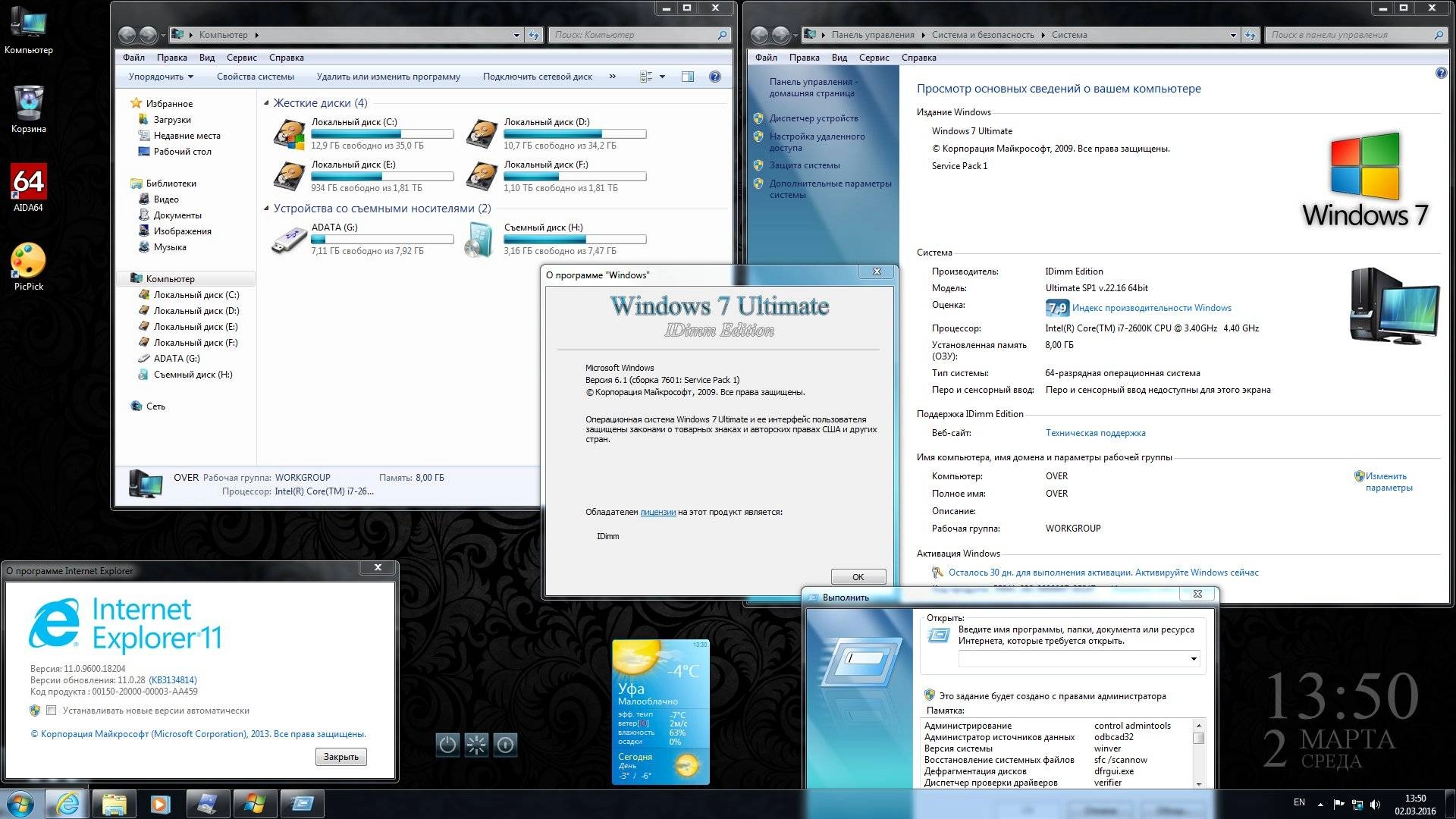Image resolution: width=1456 pixels, height=819 pixels.
Task: Launch the AIDA64 desktop shortcut
Action: pyautogui.click(x=29, y=188)
